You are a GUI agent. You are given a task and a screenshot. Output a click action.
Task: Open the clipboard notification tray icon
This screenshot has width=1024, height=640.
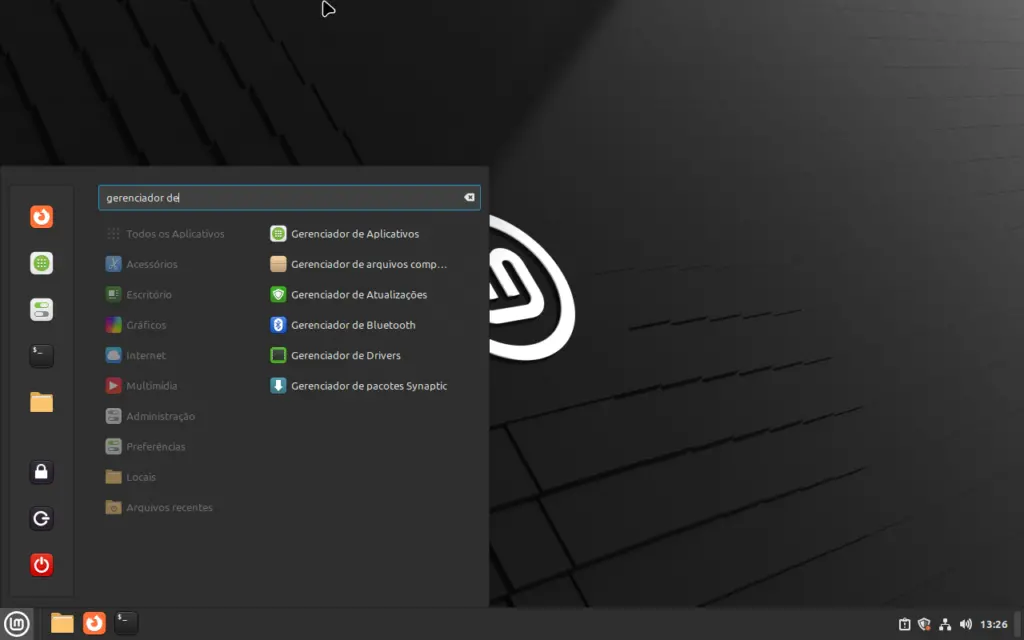[905, 624]
